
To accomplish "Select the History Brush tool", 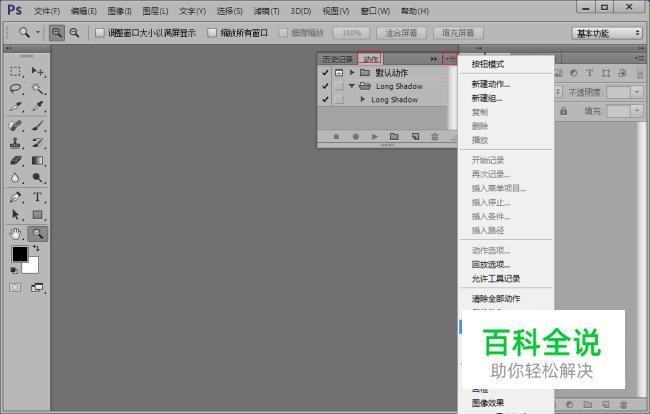I will click(x=38, y=143).
